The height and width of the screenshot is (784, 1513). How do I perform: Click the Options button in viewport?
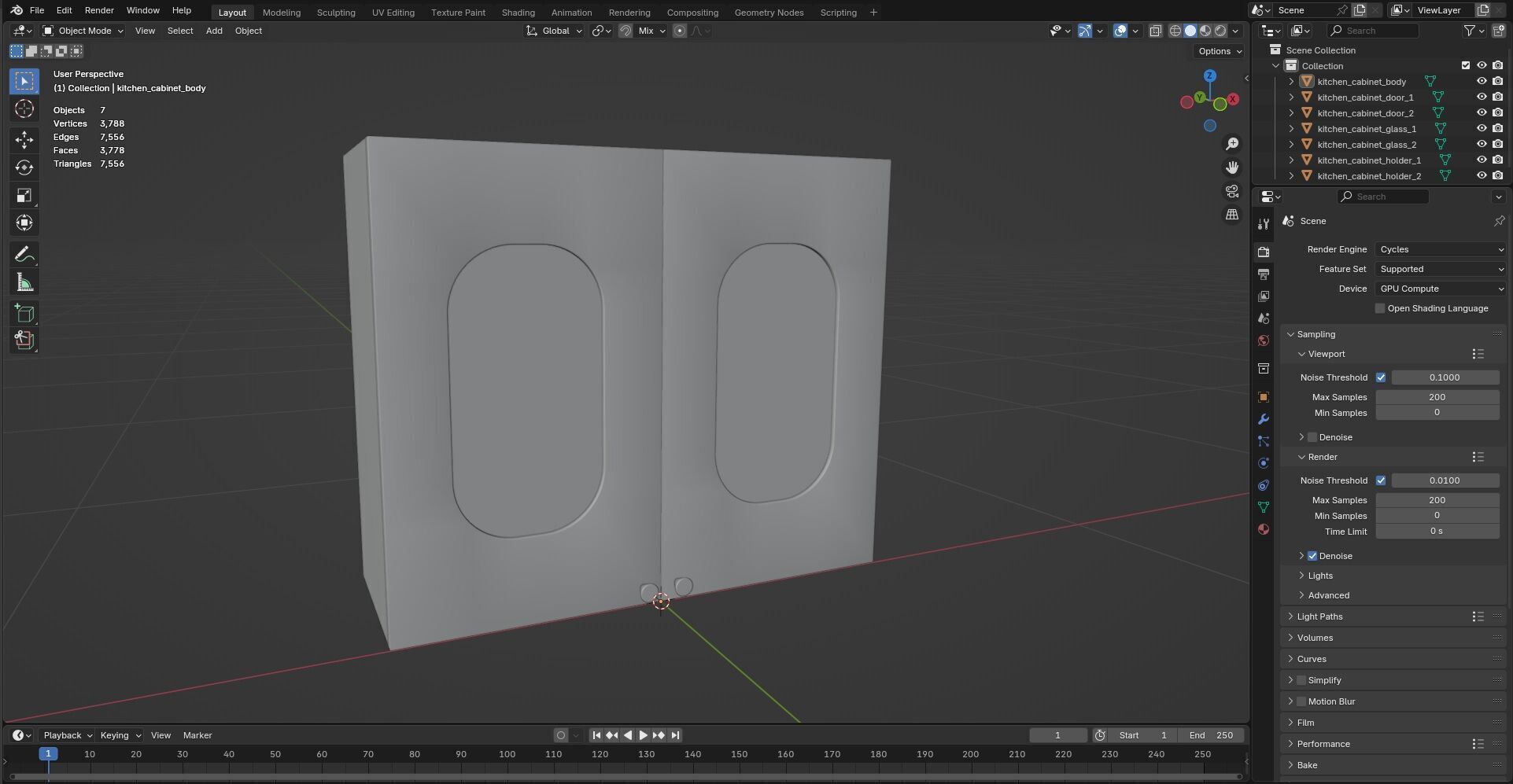point(1220,51)
